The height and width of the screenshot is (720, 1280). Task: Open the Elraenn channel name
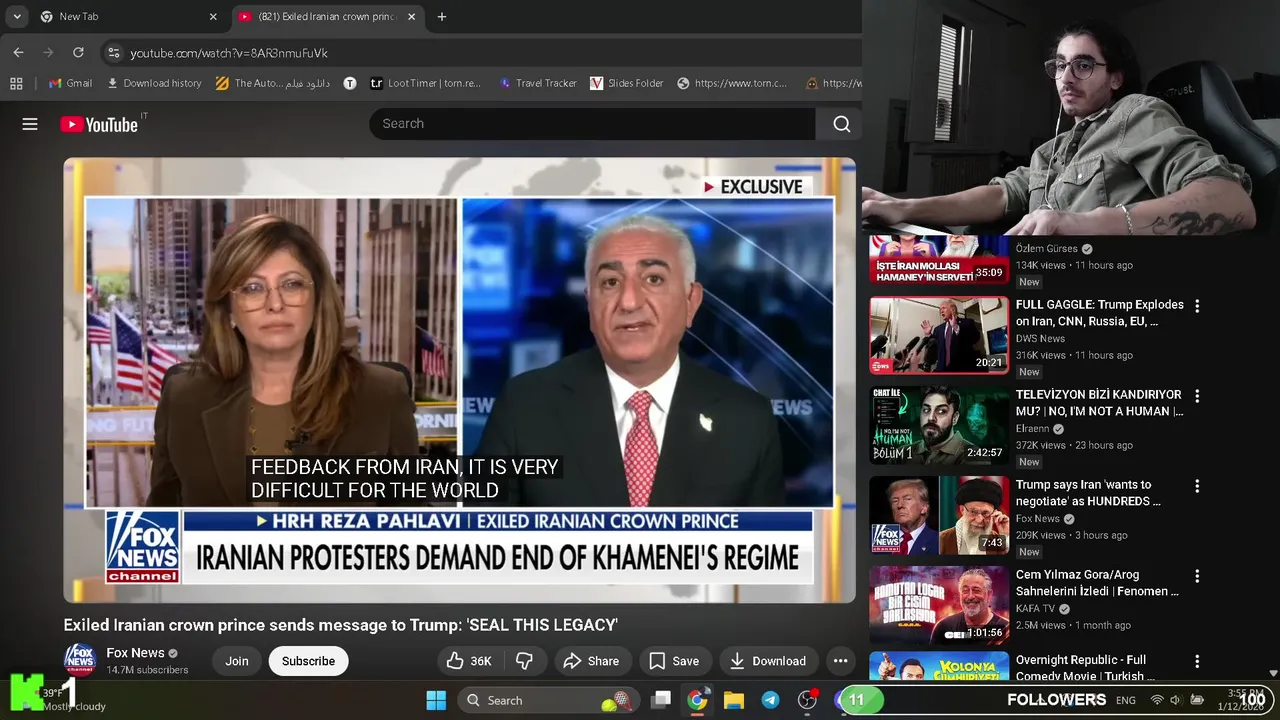[1033, 429]
